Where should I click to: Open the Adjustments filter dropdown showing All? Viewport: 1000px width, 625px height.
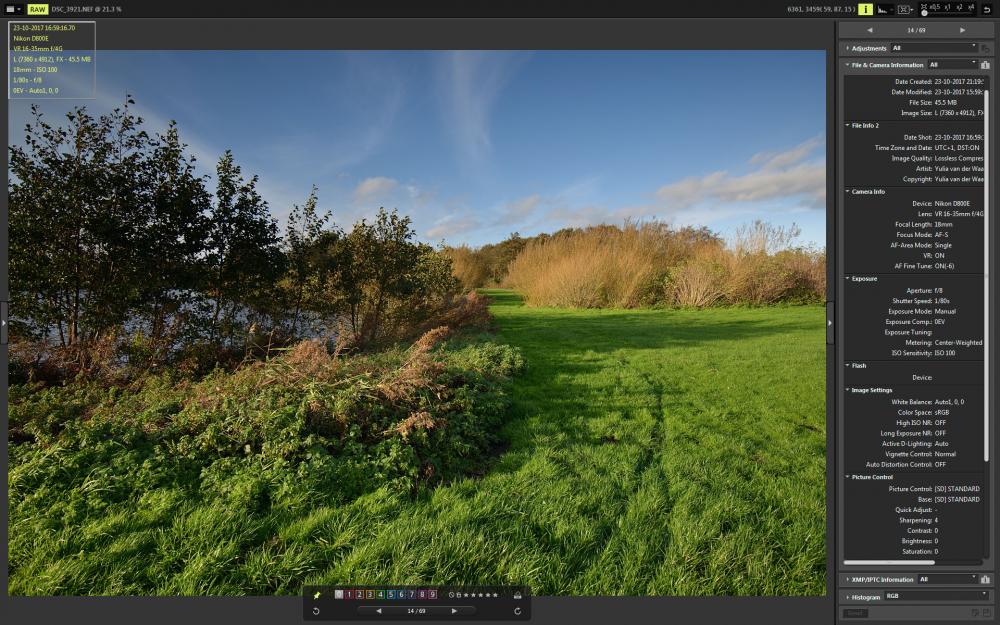pos(934,48)
